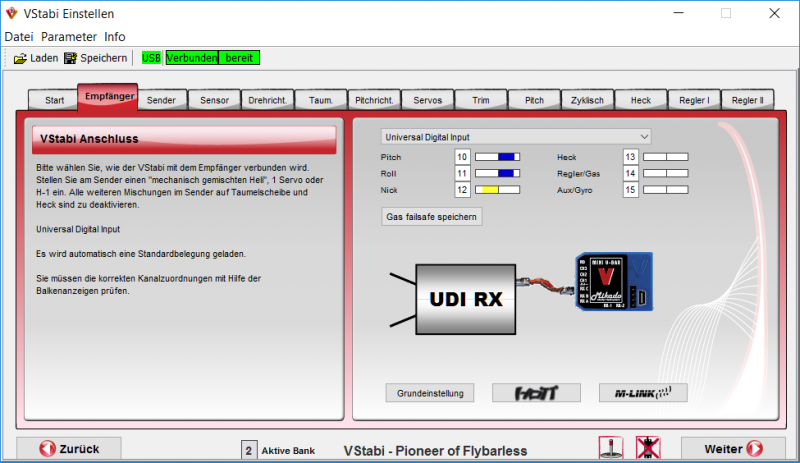Open the Datei menu
The image size is (800, 463).
tap(19, 36)
